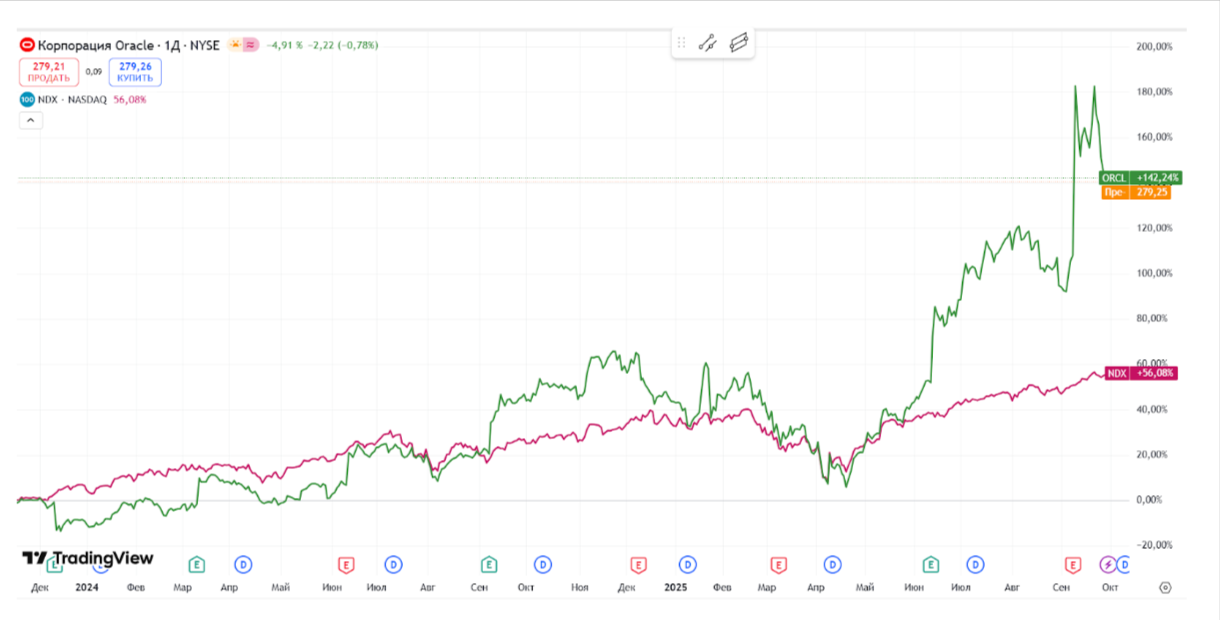Screen dimensions: 1220x620
Task: Click the blue КУПИТЬ buy button
Action: click(x=135, y=71)
